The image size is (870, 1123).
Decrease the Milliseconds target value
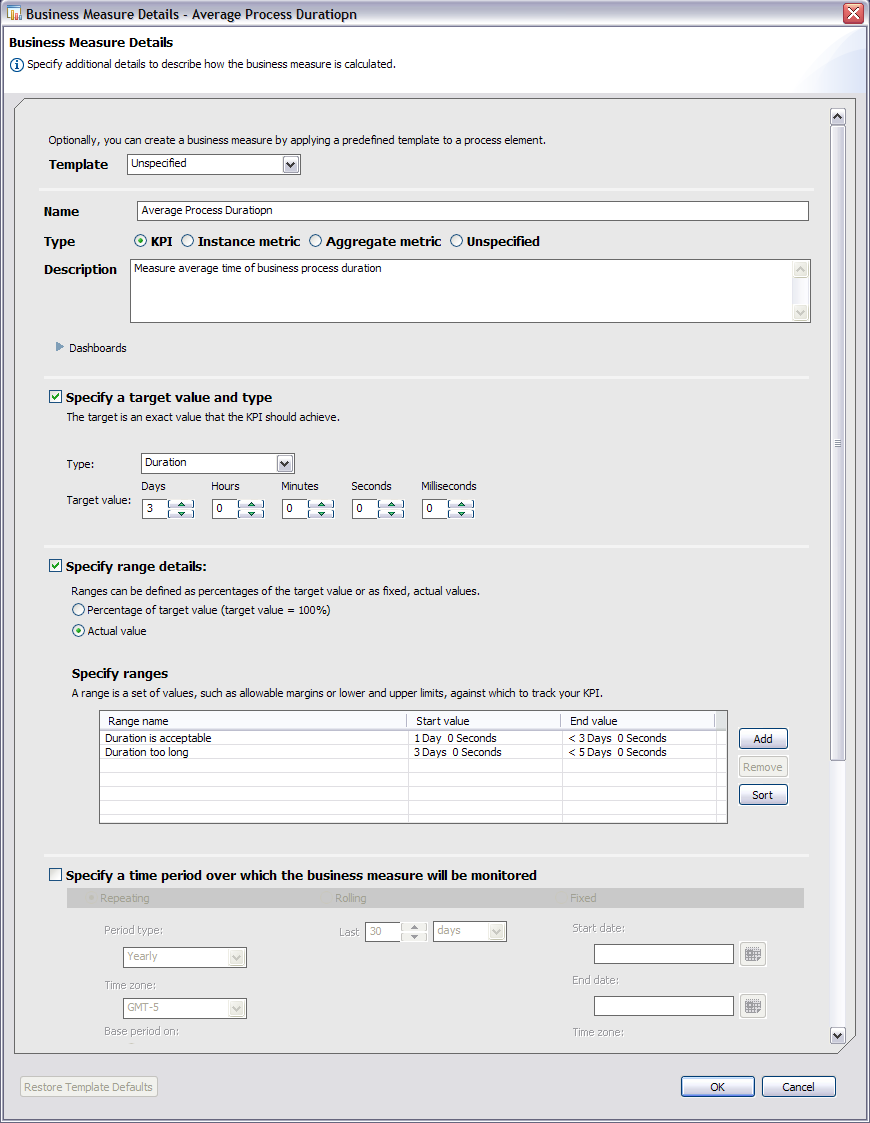[x=461, y=513]
